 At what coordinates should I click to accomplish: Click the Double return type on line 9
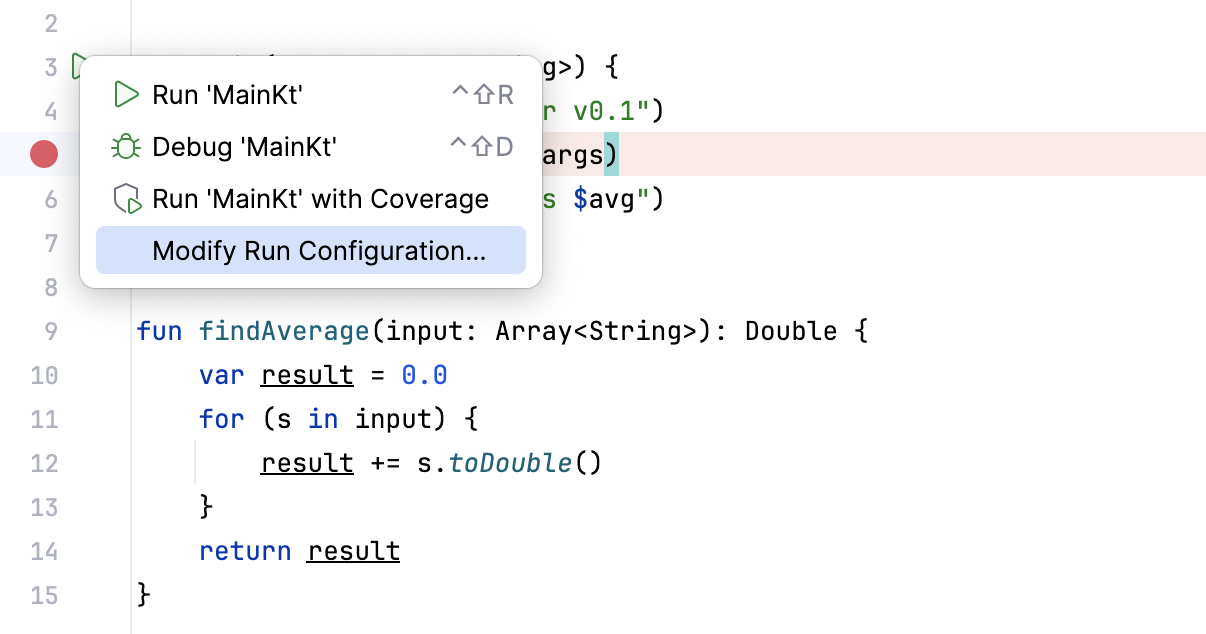tap(791, 331)
